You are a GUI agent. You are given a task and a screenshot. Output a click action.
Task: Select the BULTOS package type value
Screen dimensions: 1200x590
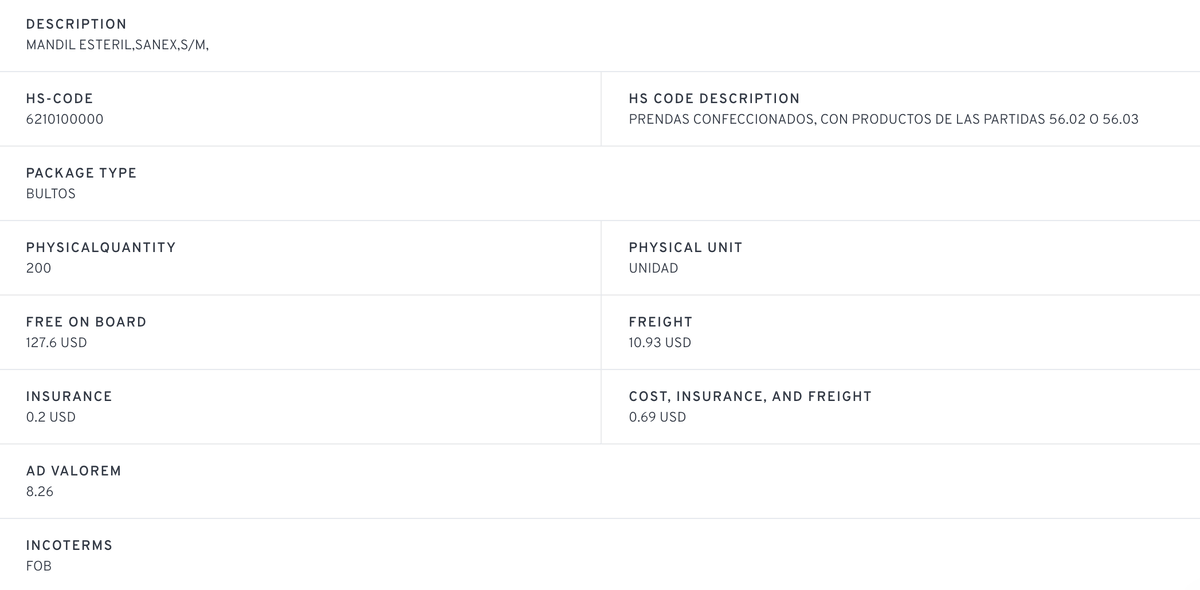click(50, 194)
